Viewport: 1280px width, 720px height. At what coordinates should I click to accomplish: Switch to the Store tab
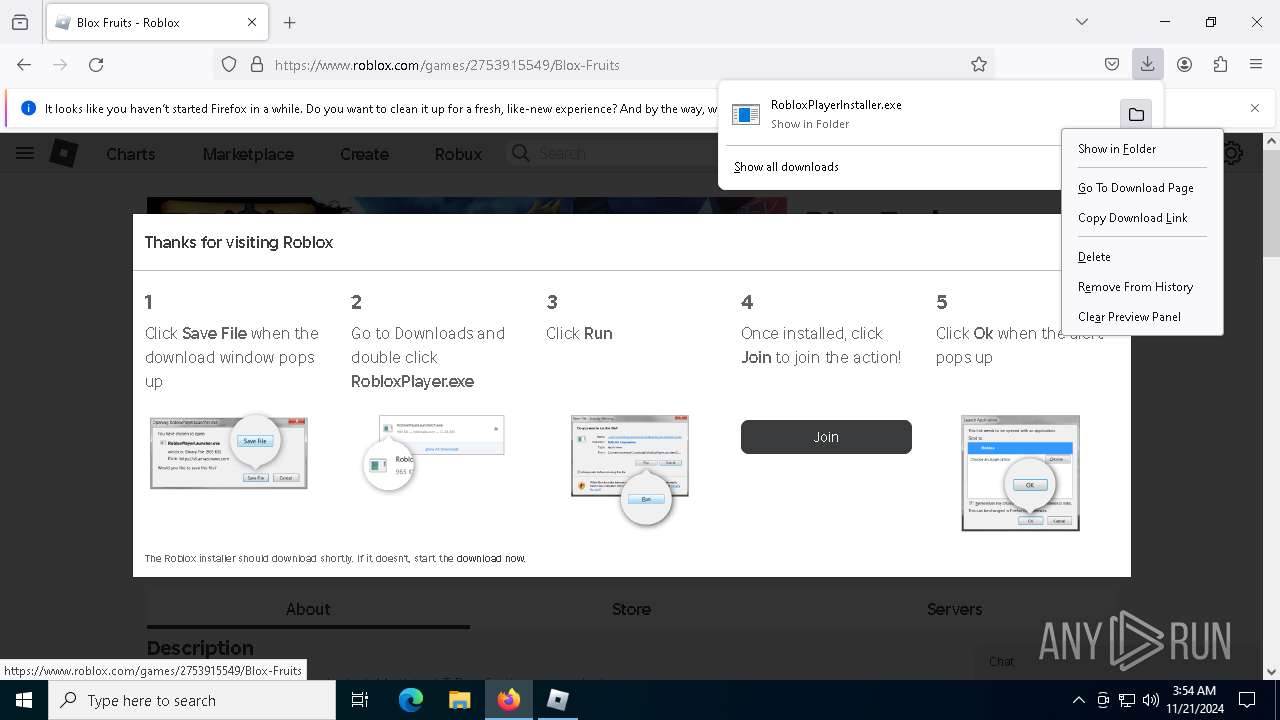tap(631, 609)
